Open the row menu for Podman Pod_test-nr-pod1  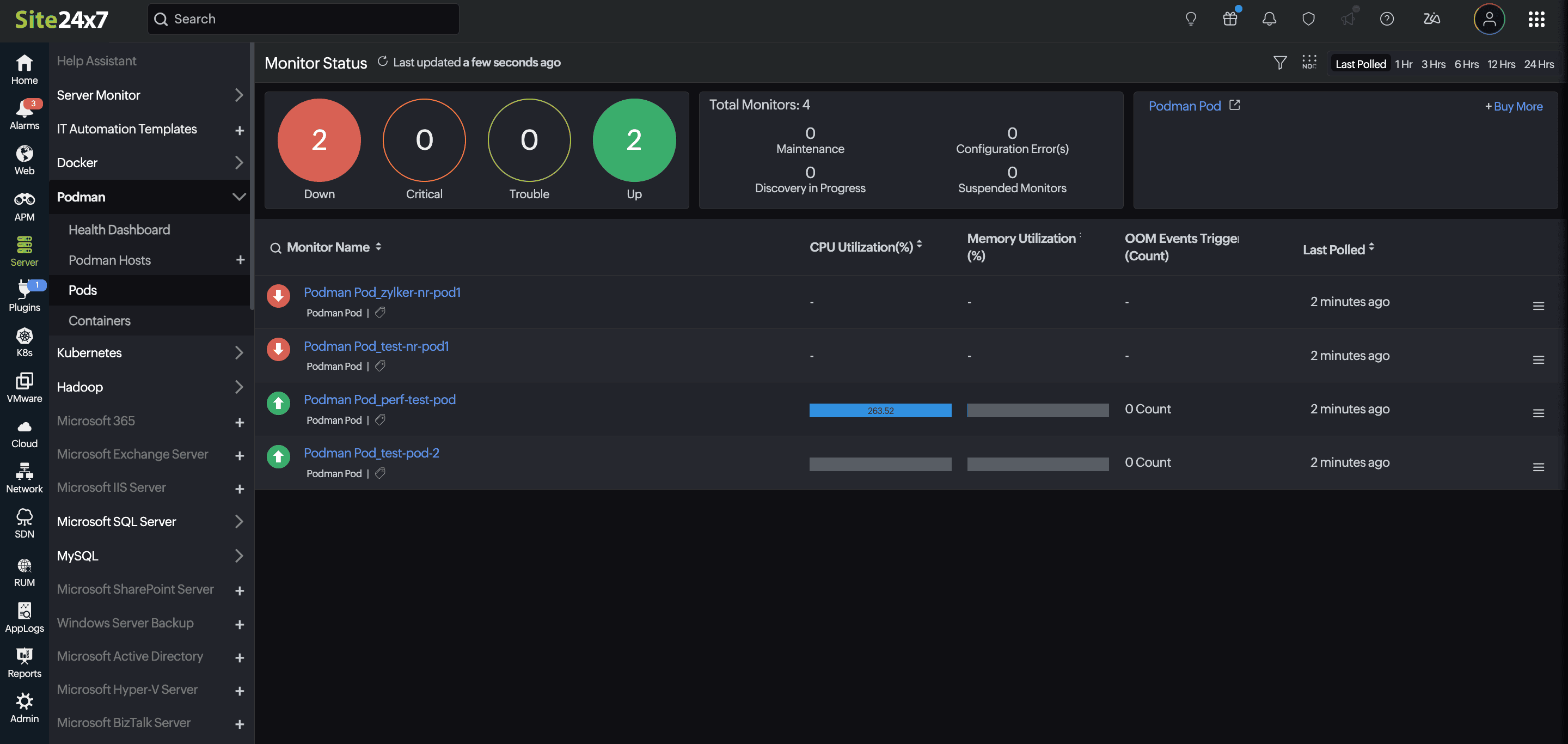1538,359
